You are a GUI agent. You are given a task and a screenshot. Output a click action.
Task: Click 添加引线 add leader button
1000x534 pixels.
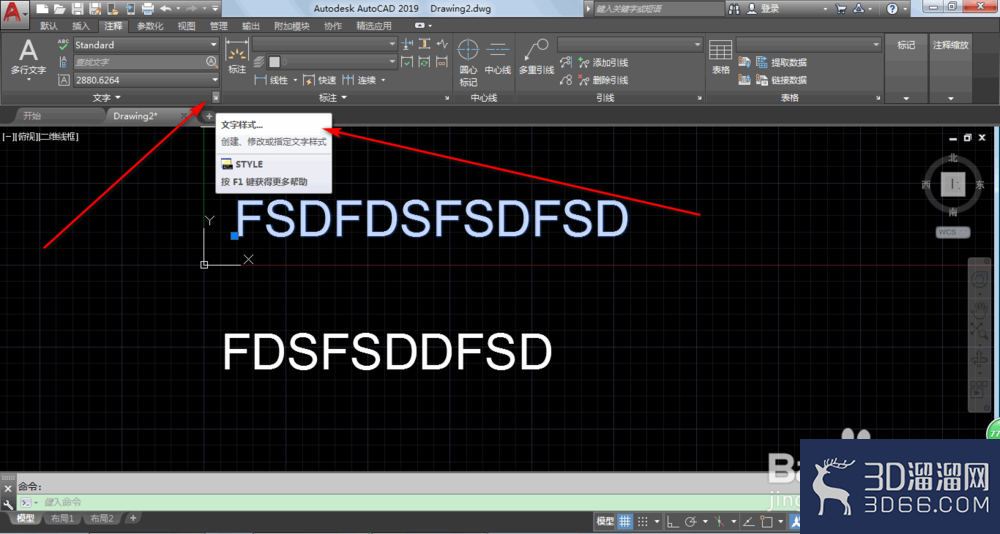pos(603,63)
